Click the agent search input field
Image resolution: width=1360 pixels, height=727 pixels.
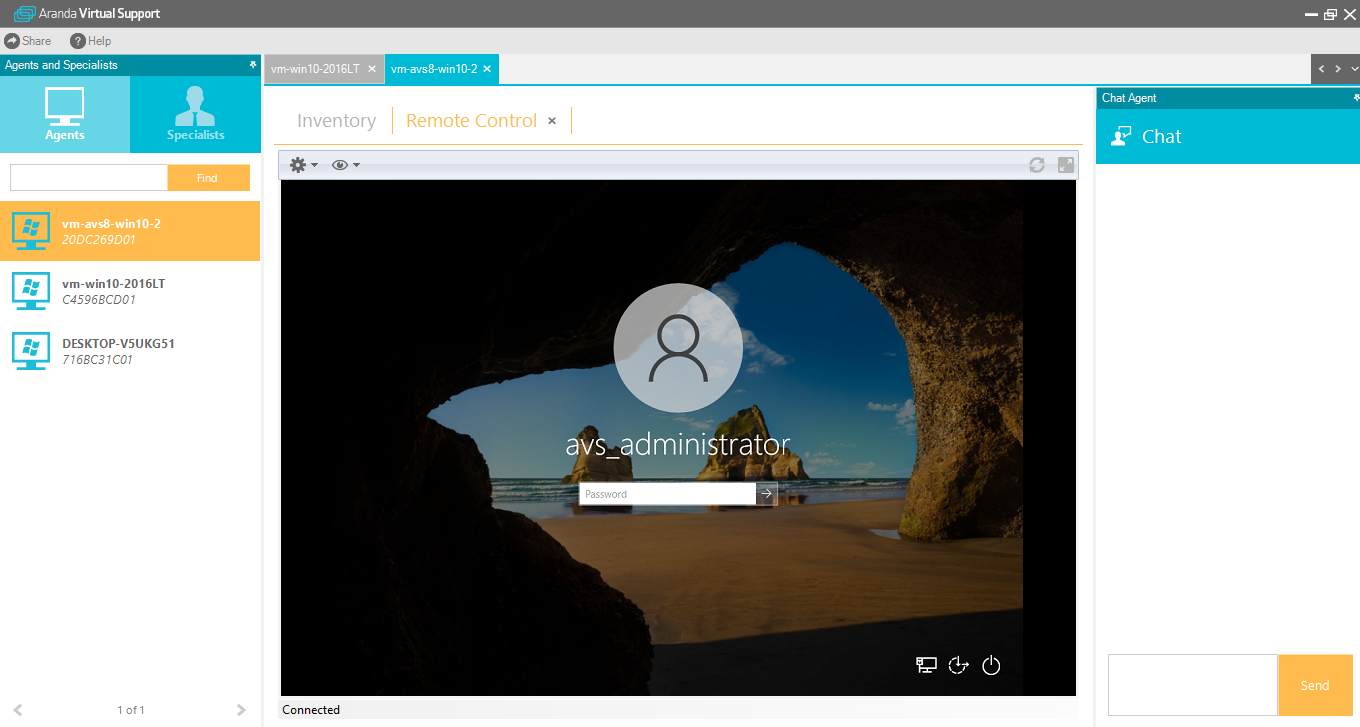click(89, 178)
